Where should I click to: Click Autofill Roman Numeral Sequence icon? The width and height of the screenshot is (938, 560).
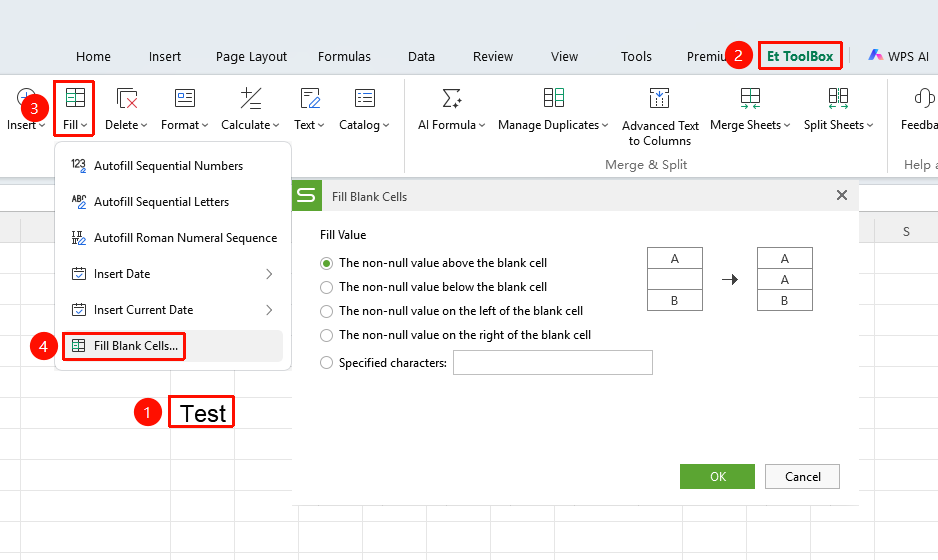(x=78, y=238)
